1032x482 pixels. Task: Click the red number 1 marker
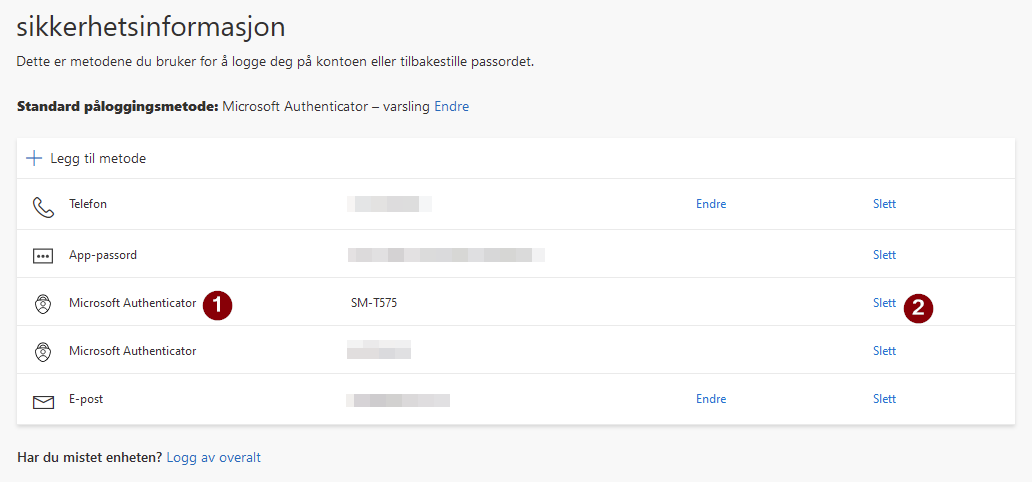tap(217, 305)
